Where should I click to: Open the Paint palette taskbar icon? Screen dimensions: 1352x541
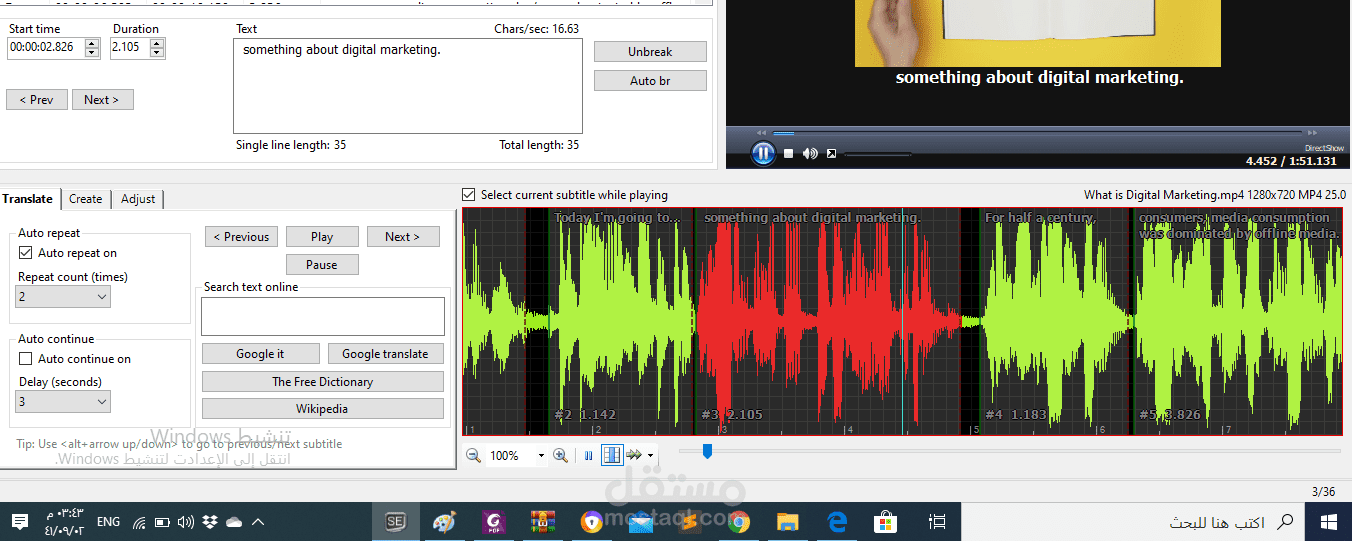click(x=444, y=521)
